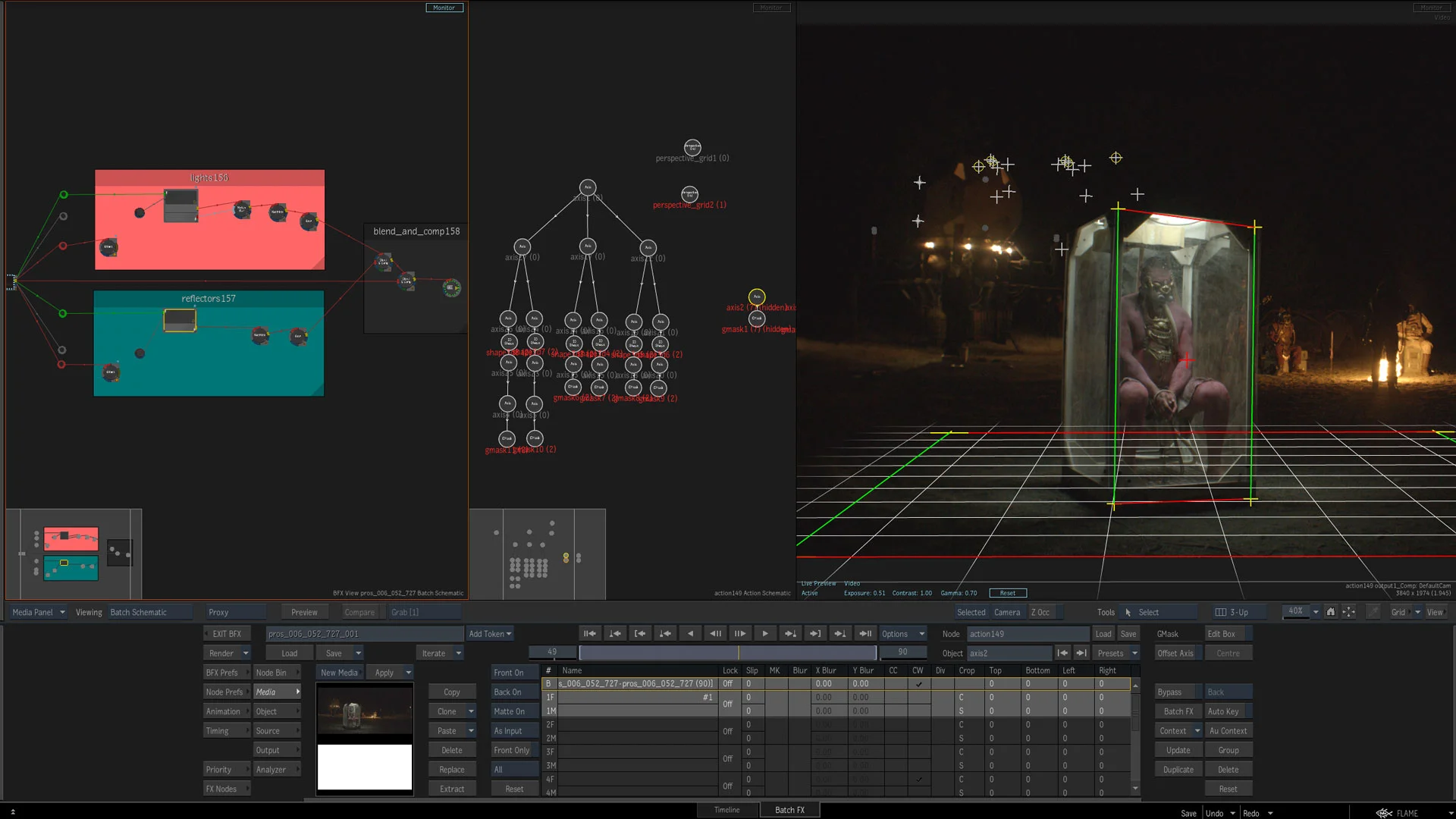Click the color picker eyedropper icon
The image size is (1456, 819).
pos(1373,612)
